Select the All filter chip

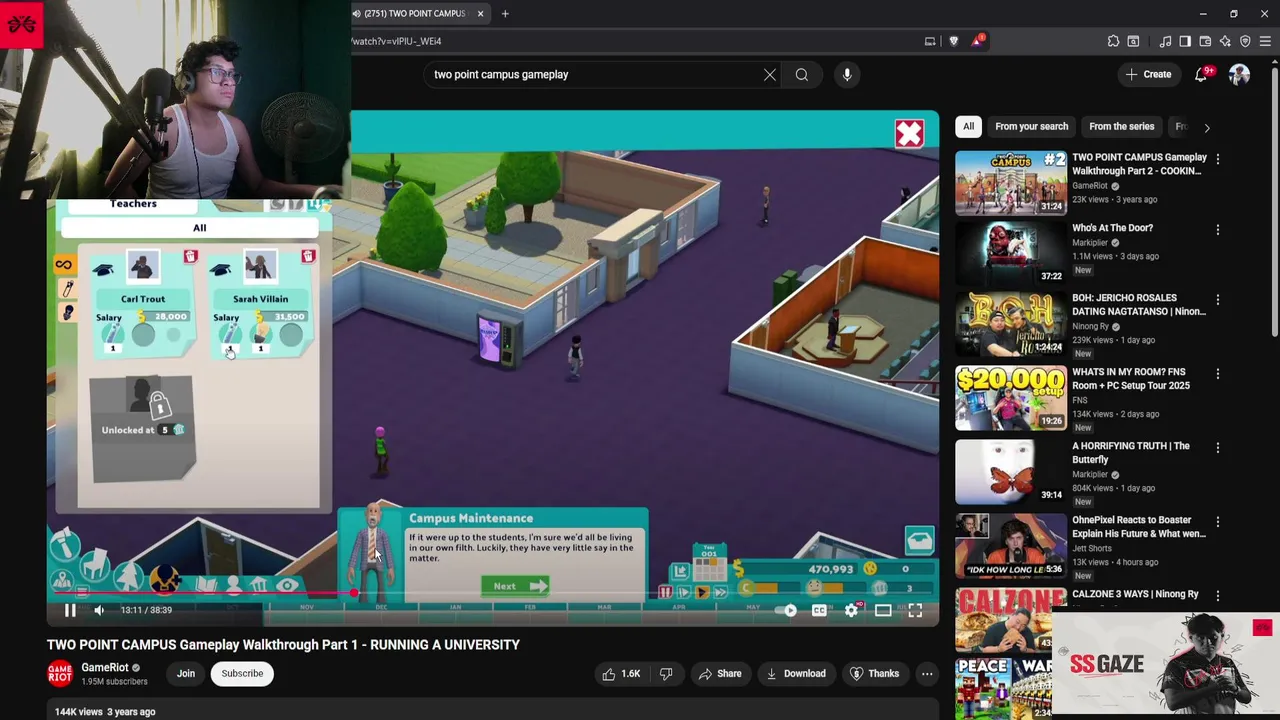point(968,127)
